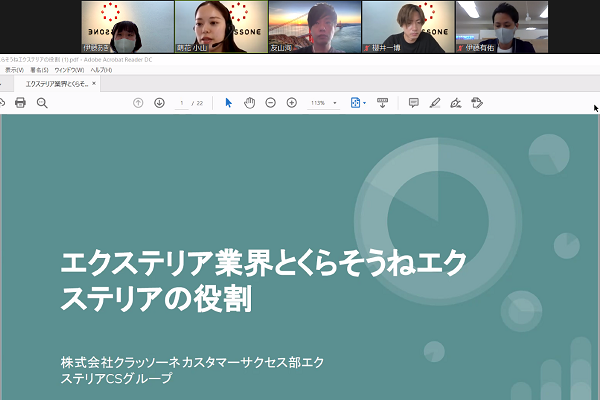The width and height of the screenshot is (600, 400).
Task: Open the ヘルプ(H) menu
Action: point(101,70)
